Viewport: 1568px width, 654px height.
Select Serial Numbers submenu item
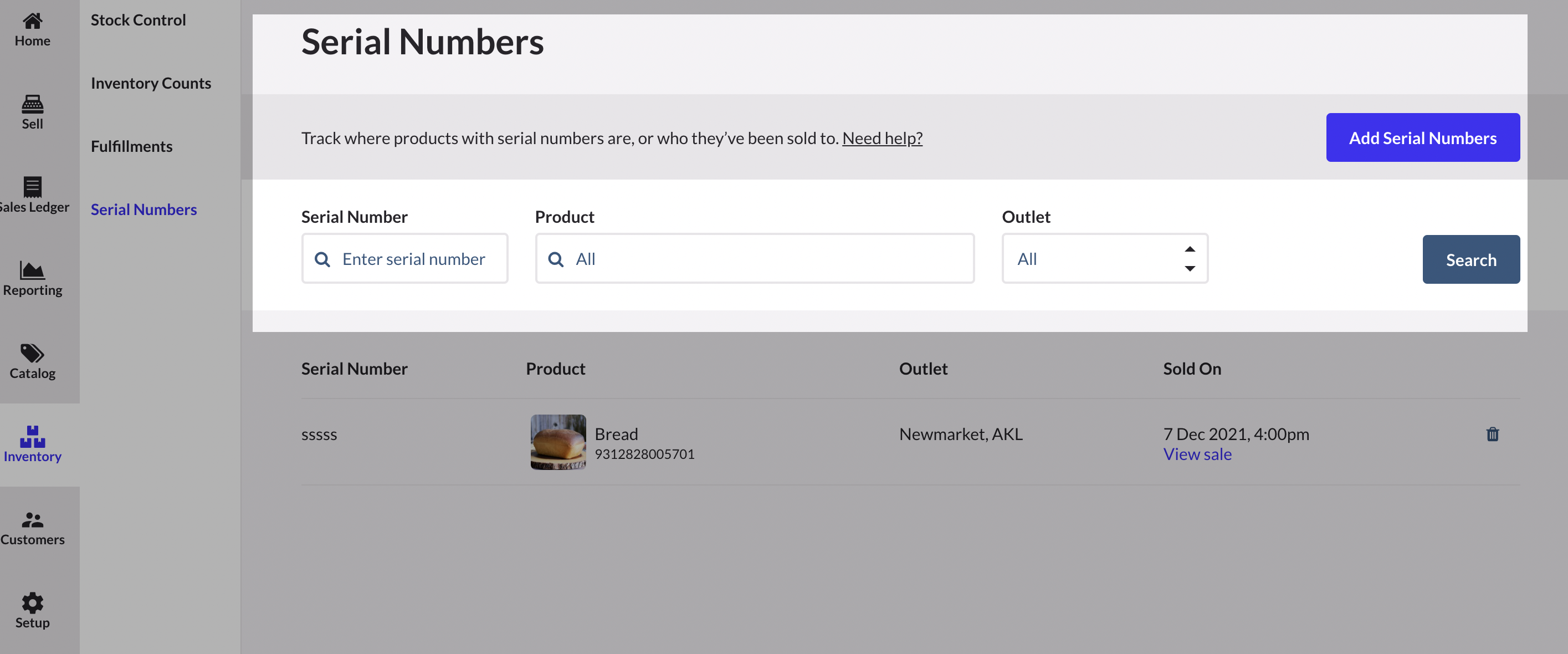coord(144,210)
